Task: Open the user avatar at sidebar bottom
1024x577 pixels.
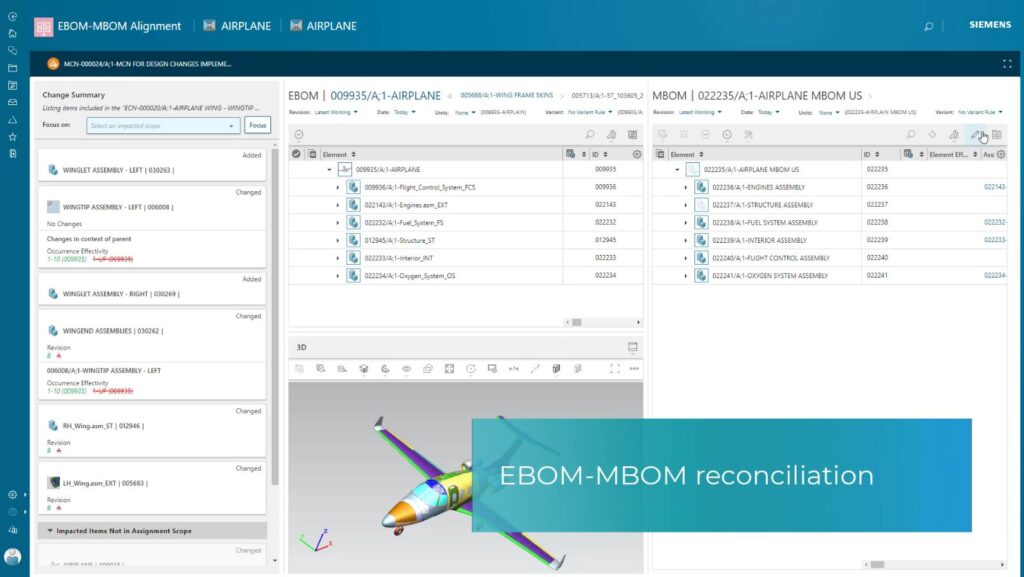Action: (x=12, y=556)
